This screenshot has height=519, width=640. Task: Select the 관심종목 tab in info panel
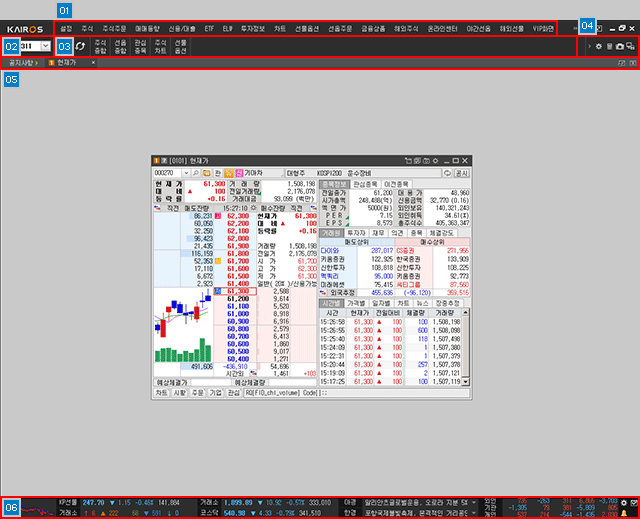point(366,184)
